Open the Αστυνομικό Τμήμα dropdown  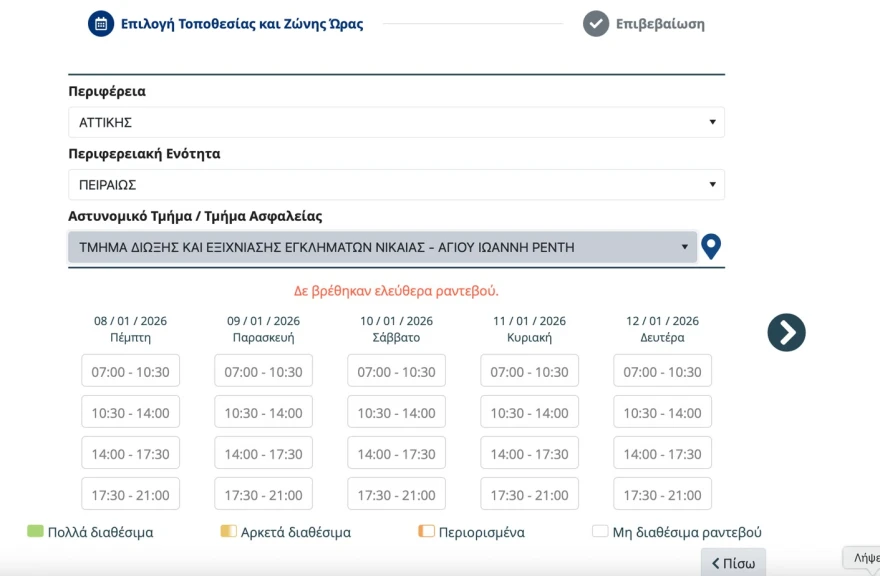382,247
